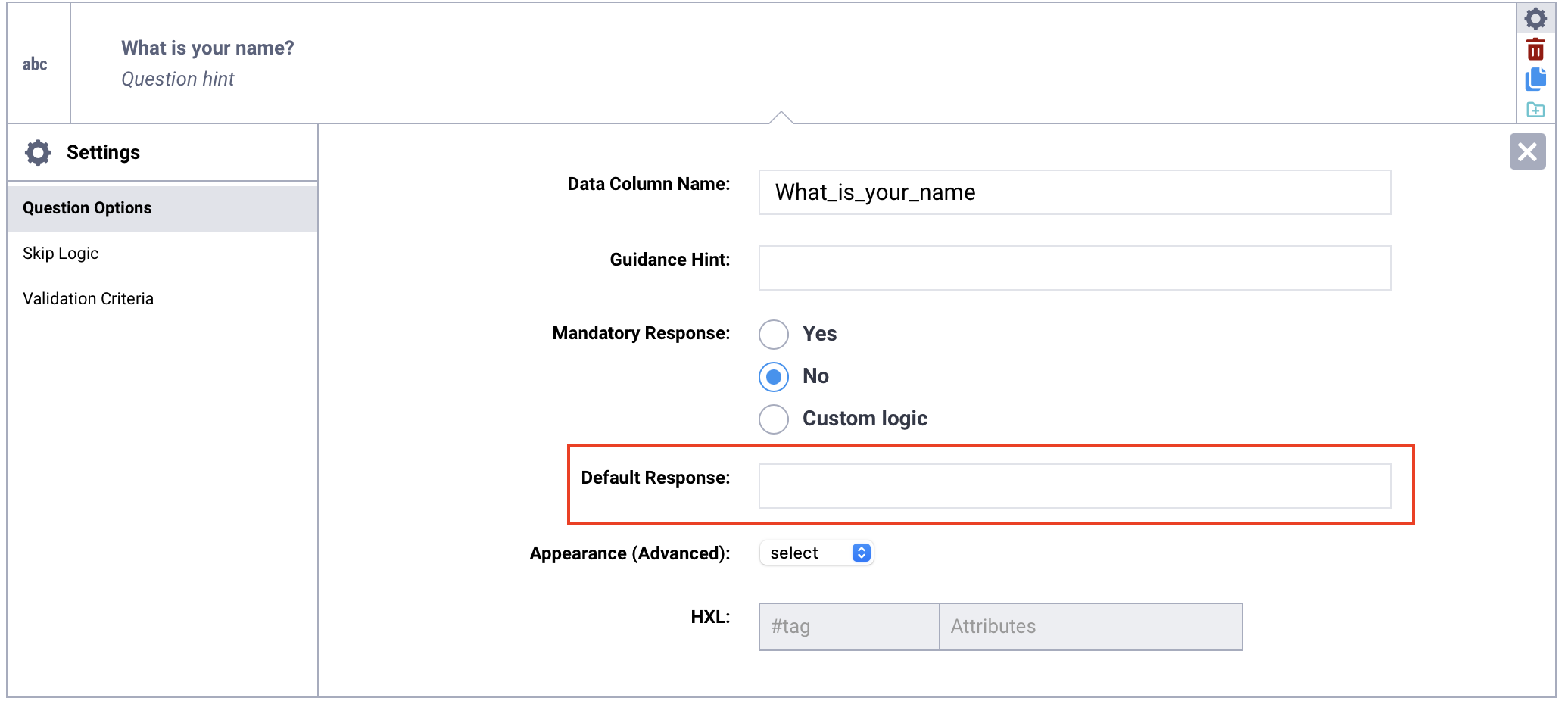
Task: Duplicate the question using the copy icon
Action: (x=1535, y=79)
